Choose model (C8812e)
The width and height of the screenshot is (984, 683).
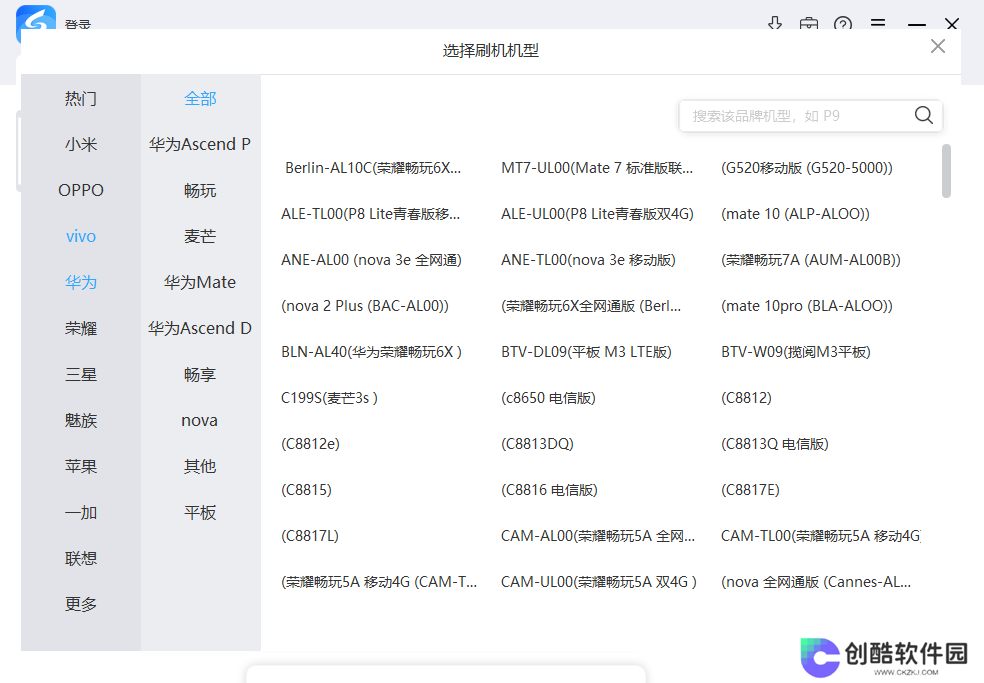point(311,444)
